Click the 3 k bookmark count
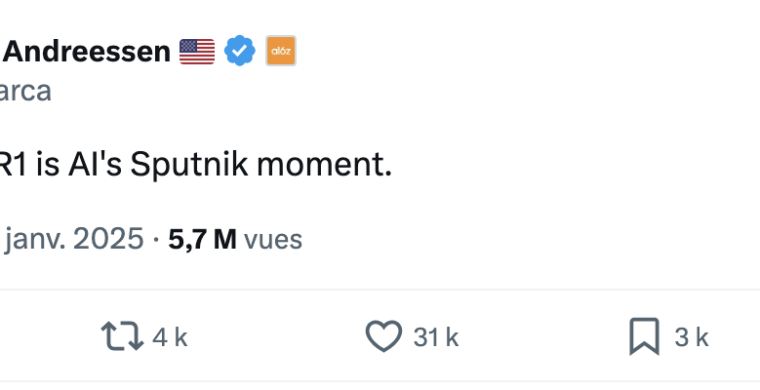Screen dimensions: 760x390 pyautogui.click(x=691, y=337)
